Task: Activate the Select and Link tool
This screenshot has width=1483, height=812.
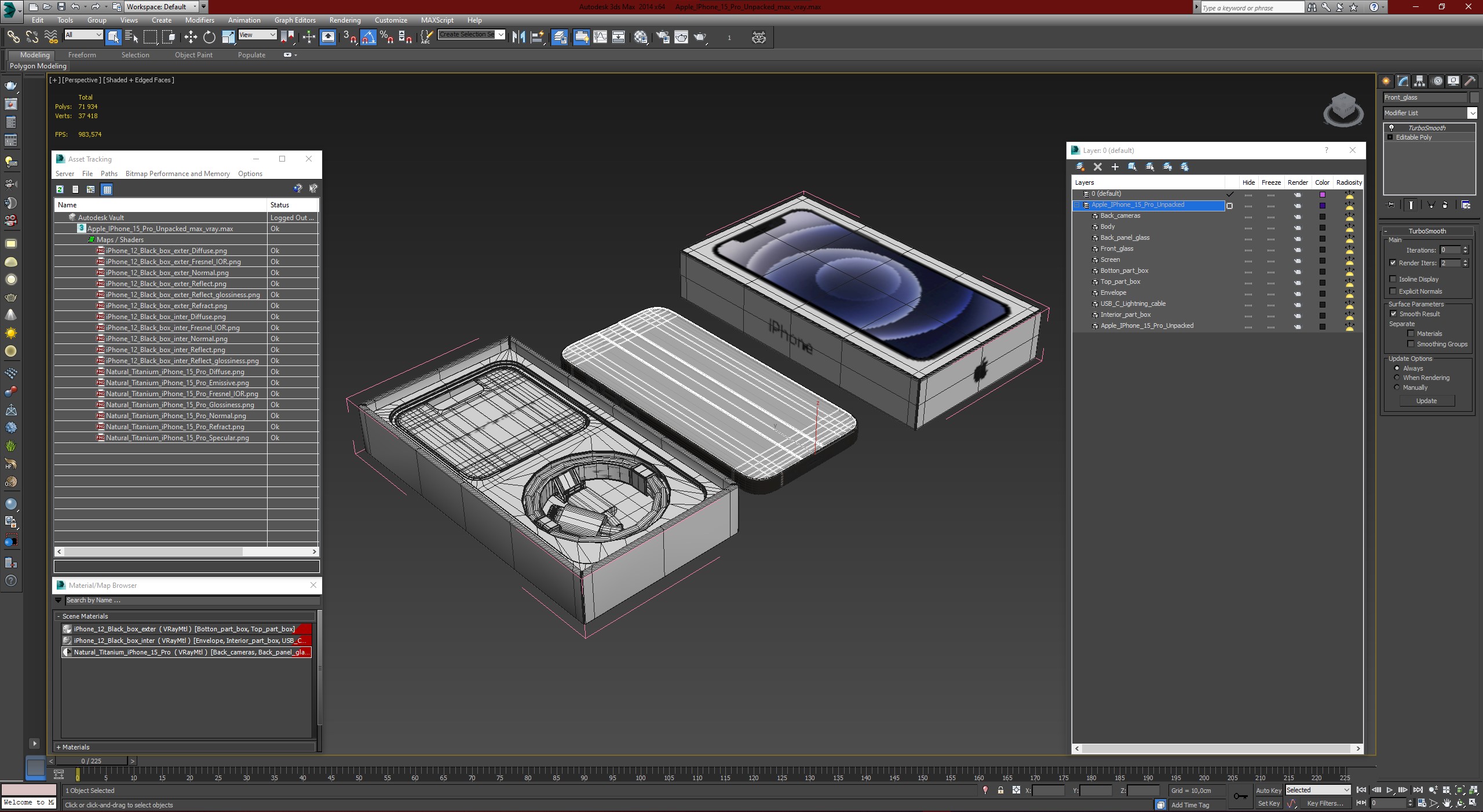Action: click(13, 37)
